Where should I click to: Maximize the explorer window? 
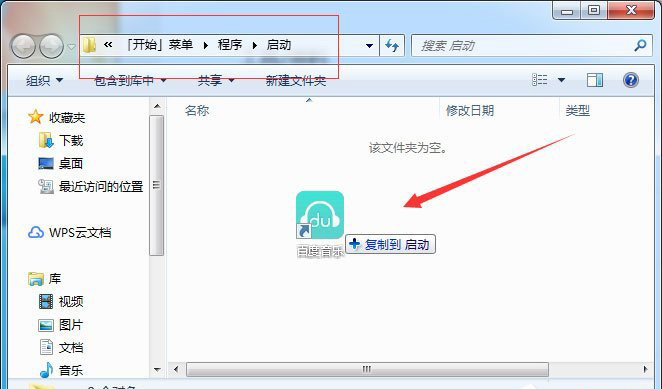[x=594, y=10]
